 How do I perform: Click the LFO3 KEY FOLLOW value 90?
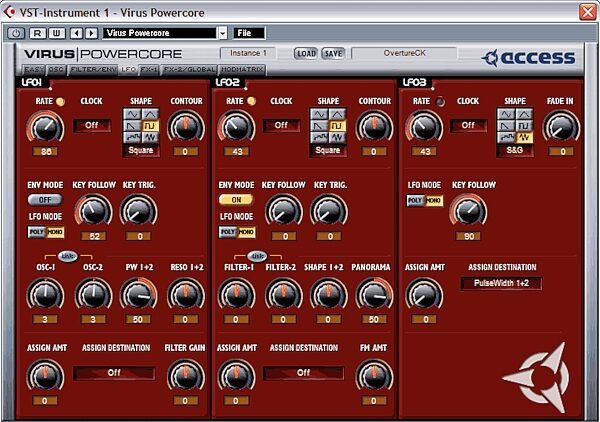[x=468, y=236]
